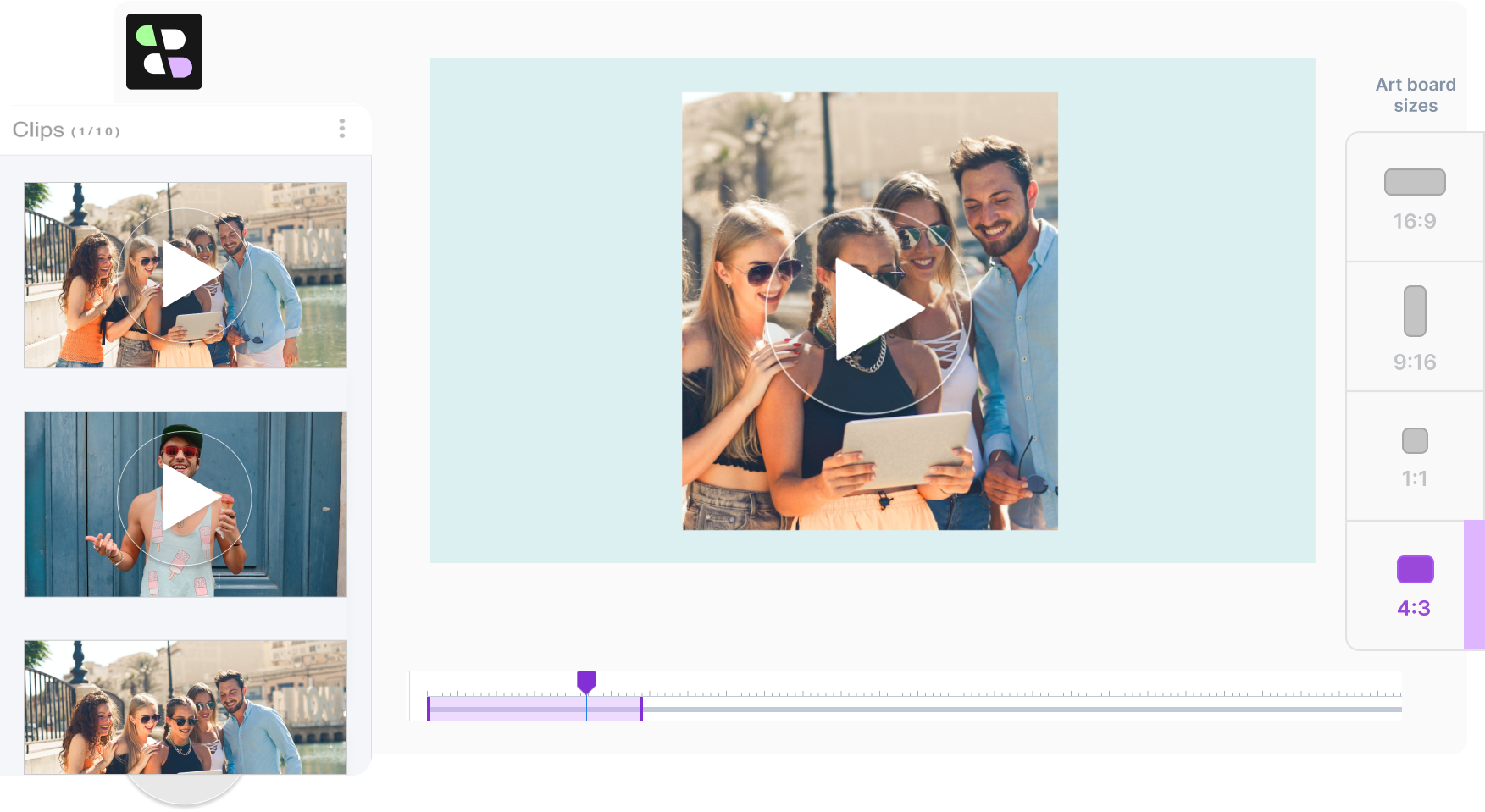
Task: Click the Art board sizes heading
Action: [x=1415, y=95]
